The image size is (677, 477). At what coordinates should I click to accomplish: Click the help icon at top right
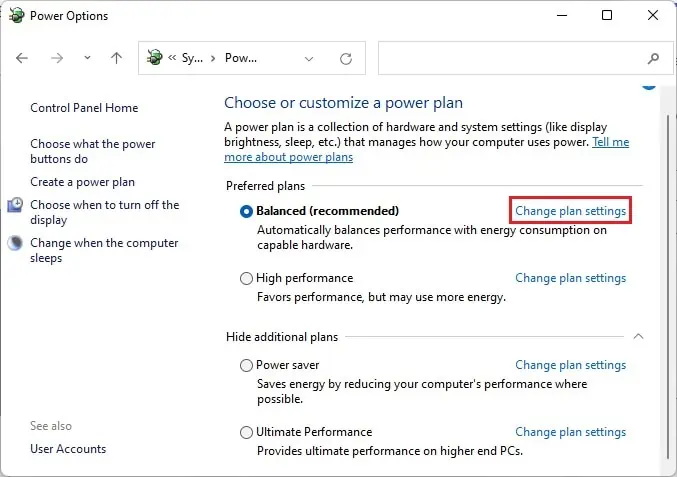(649, 86)
